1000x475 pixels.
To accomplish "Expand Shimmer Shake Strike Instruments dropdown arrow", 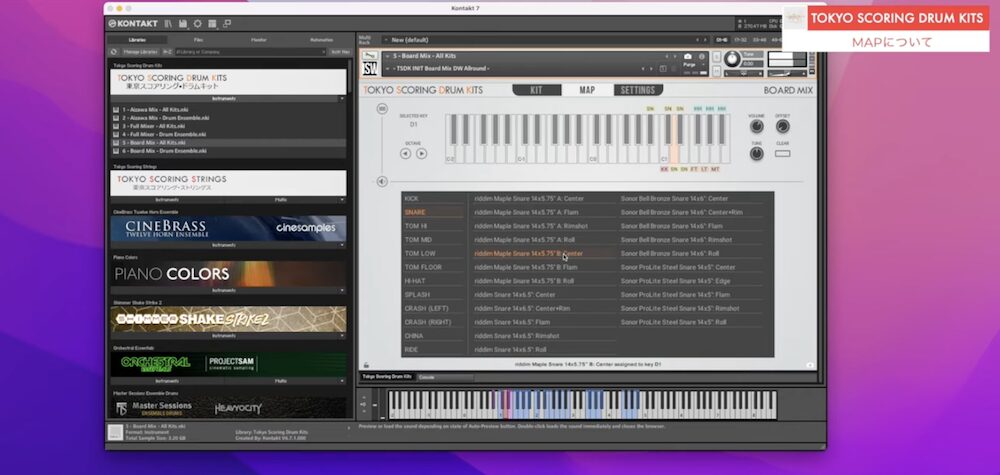I will (342, 335).
